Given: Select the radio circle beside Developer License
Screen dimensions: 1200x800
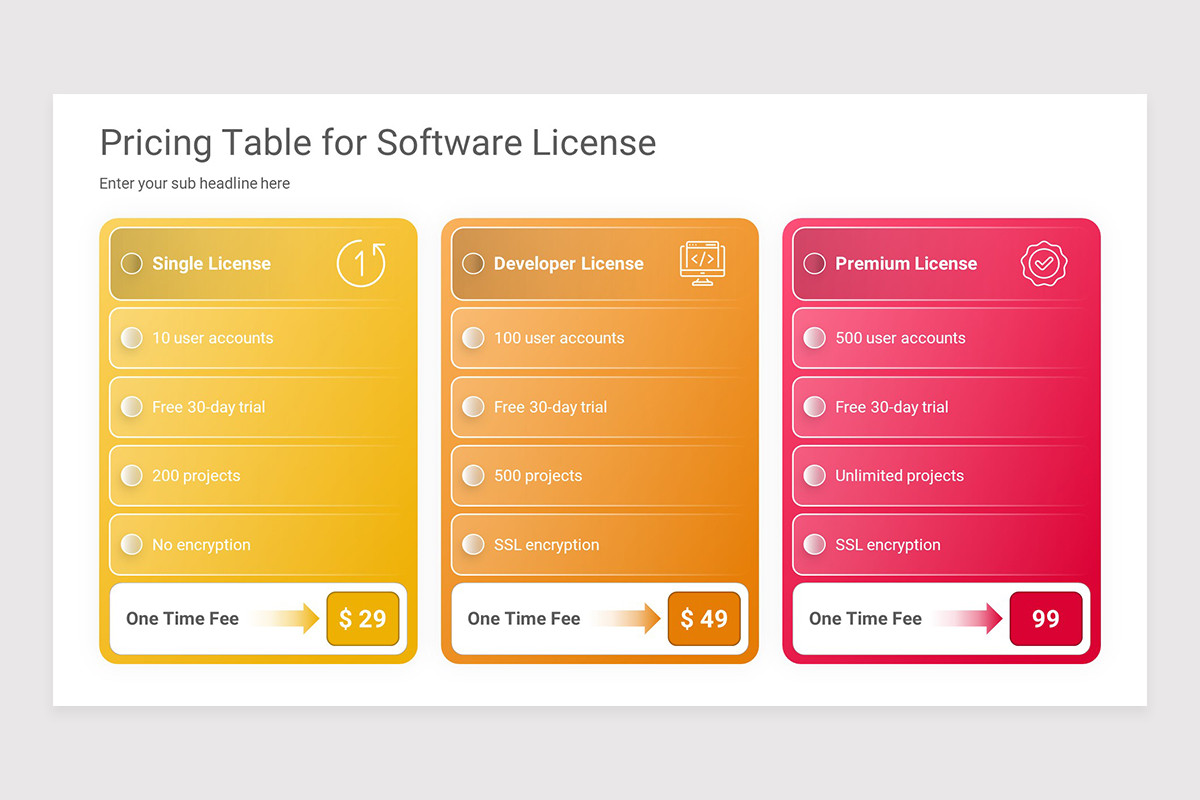Looking at the screenshot, I should point(473,263).
